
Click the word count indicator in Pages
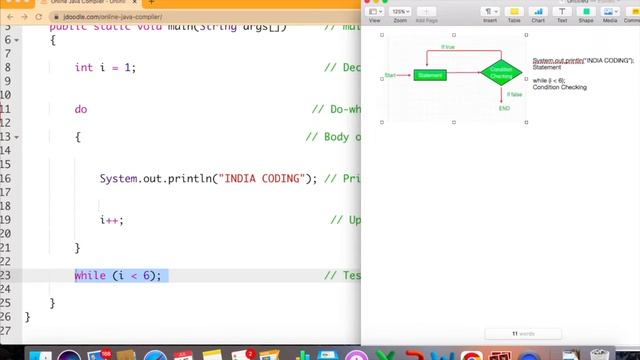[x=523, y=334]
